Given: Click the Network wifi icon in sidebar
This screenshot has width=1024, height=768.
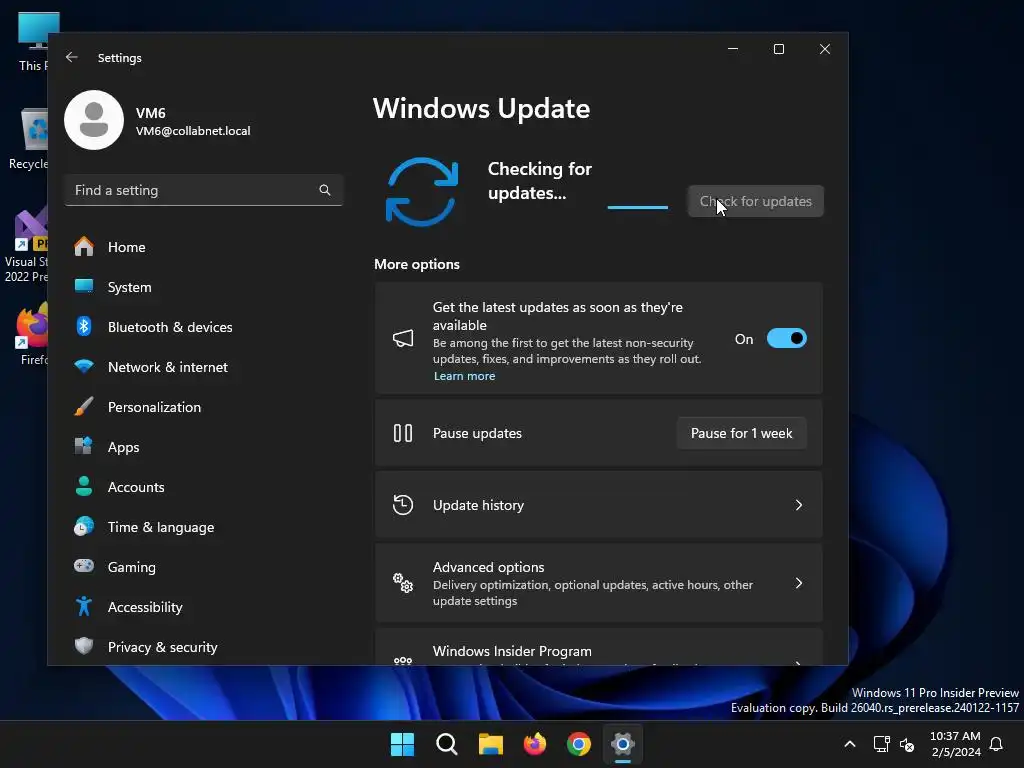Looking at the screenshot, I should (x=84, y=367).
